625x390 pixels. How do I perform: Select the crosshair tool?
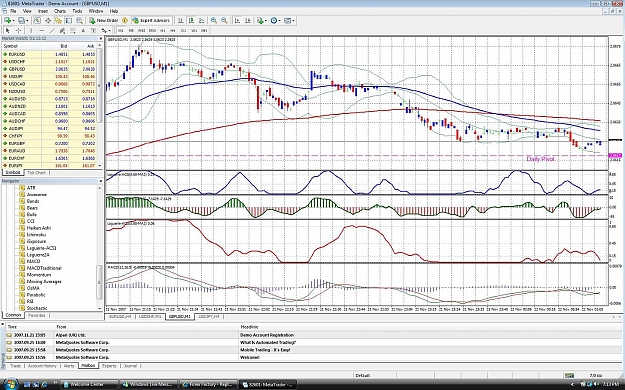(18, 30)
